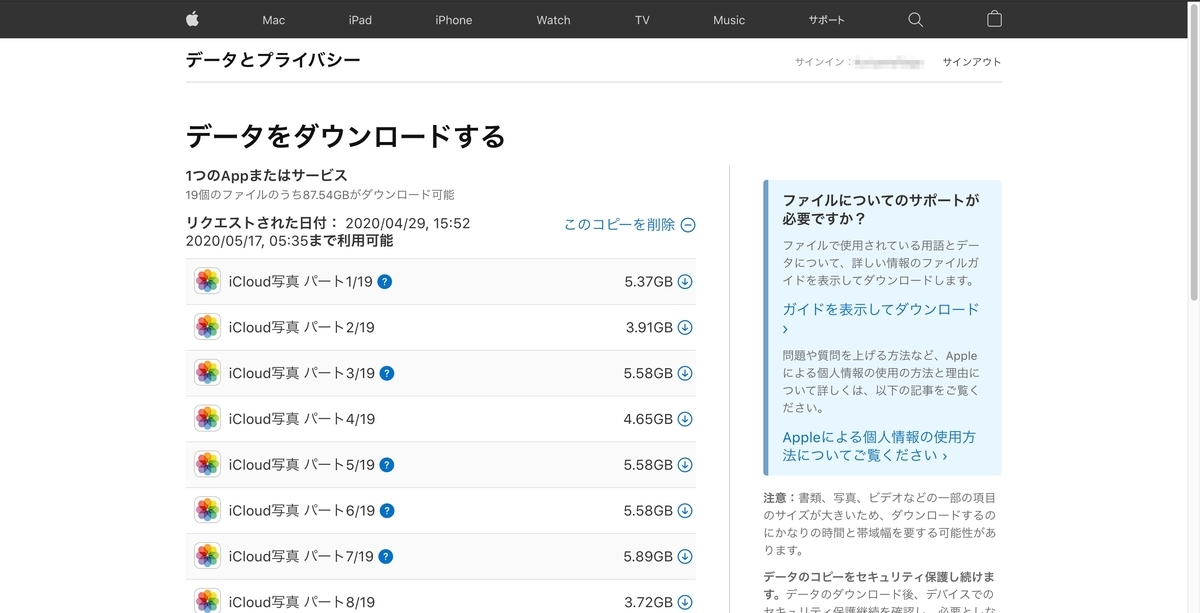Screen dimensions: 1200x613
Task: Click Photos icon in パート2/19 row
Action: coord(207,327)
